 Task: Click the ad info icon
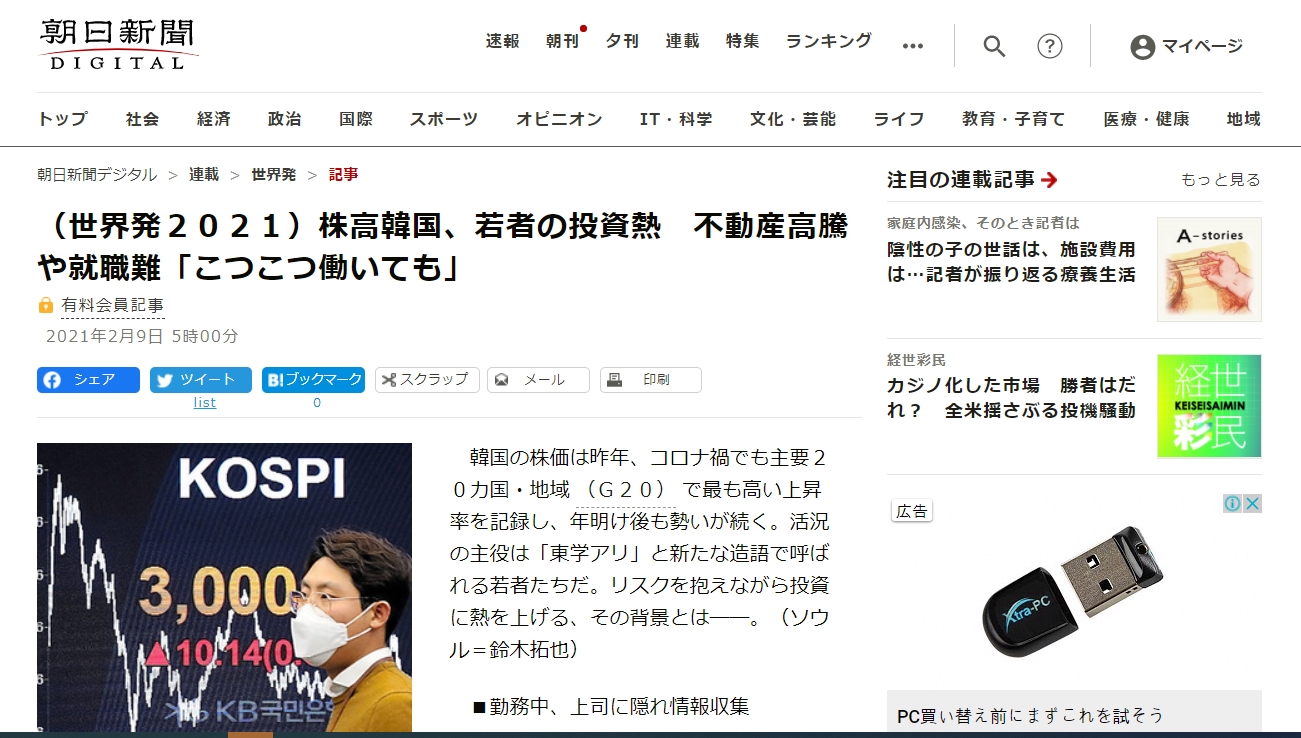click(1233, 503)
